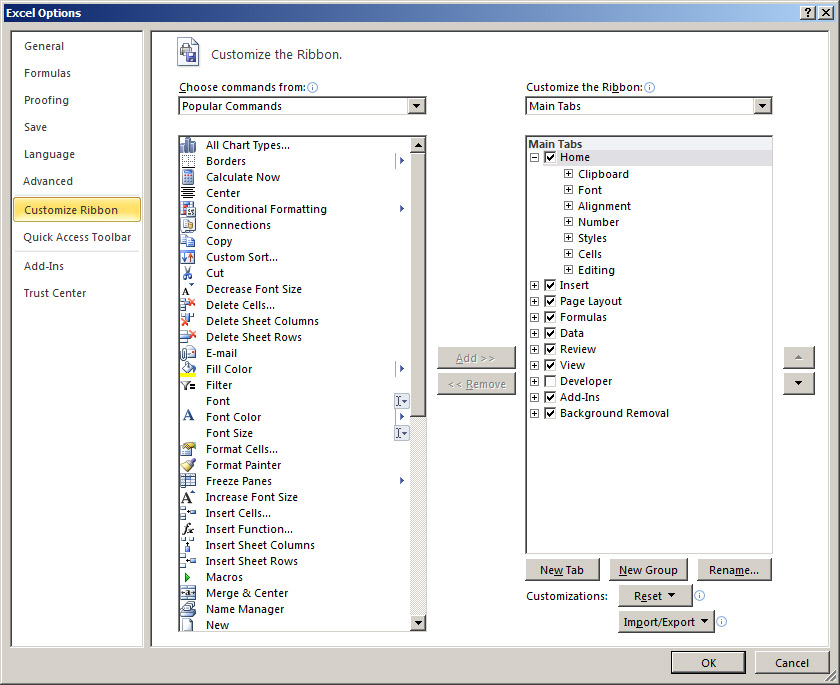Viewport: 840px width, 685px height.
Task: Select the Decrease Font Size icon
Action: pos(188,289)
